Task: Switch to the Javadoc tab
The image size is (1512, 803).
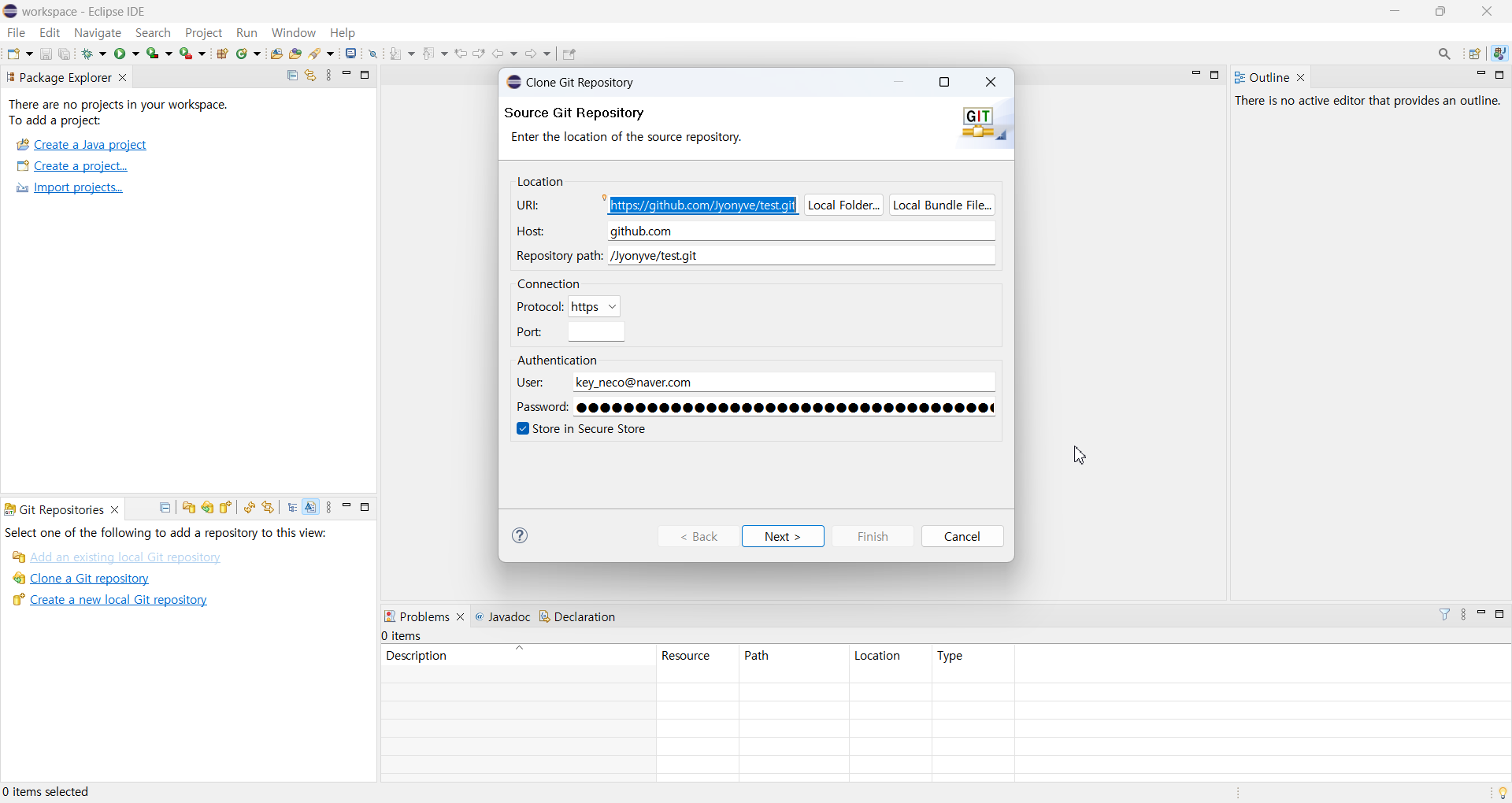Action: 503,616
